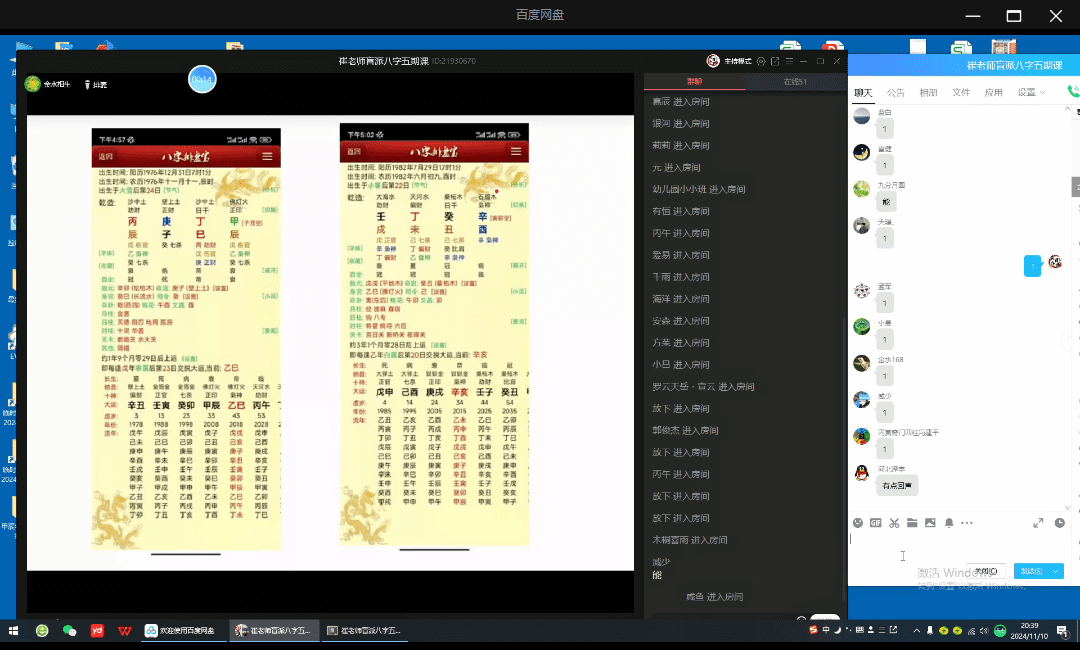Switch to the 文件 tab
Image resolution: width=1080 pixels, height=650 pixels.
pyautogui.click(x=961, y=92)
